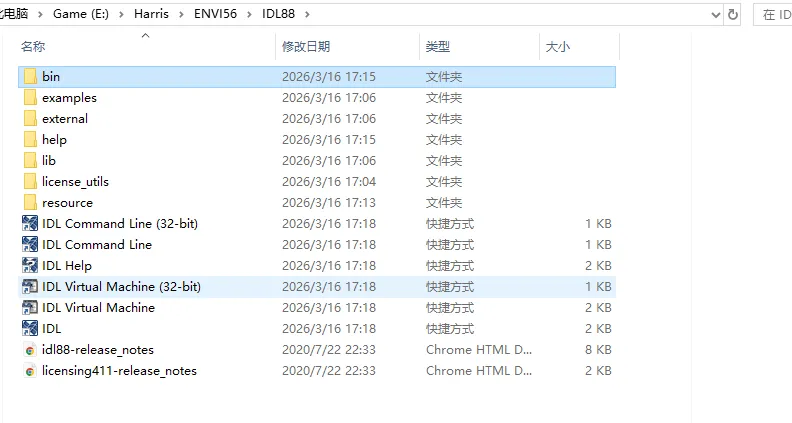Screen dimensions: 792x423
Task: Select the license_utils folder icon
Action: (x=30, y=181)
